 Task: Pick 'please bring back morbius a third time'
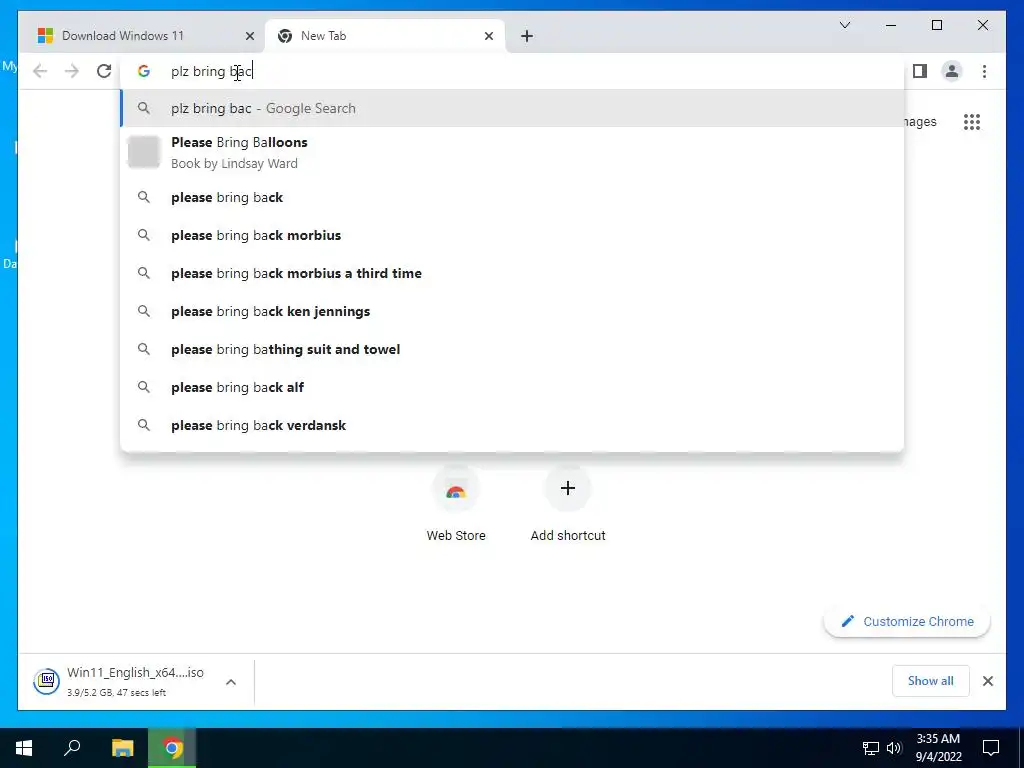tap(512, 273)
